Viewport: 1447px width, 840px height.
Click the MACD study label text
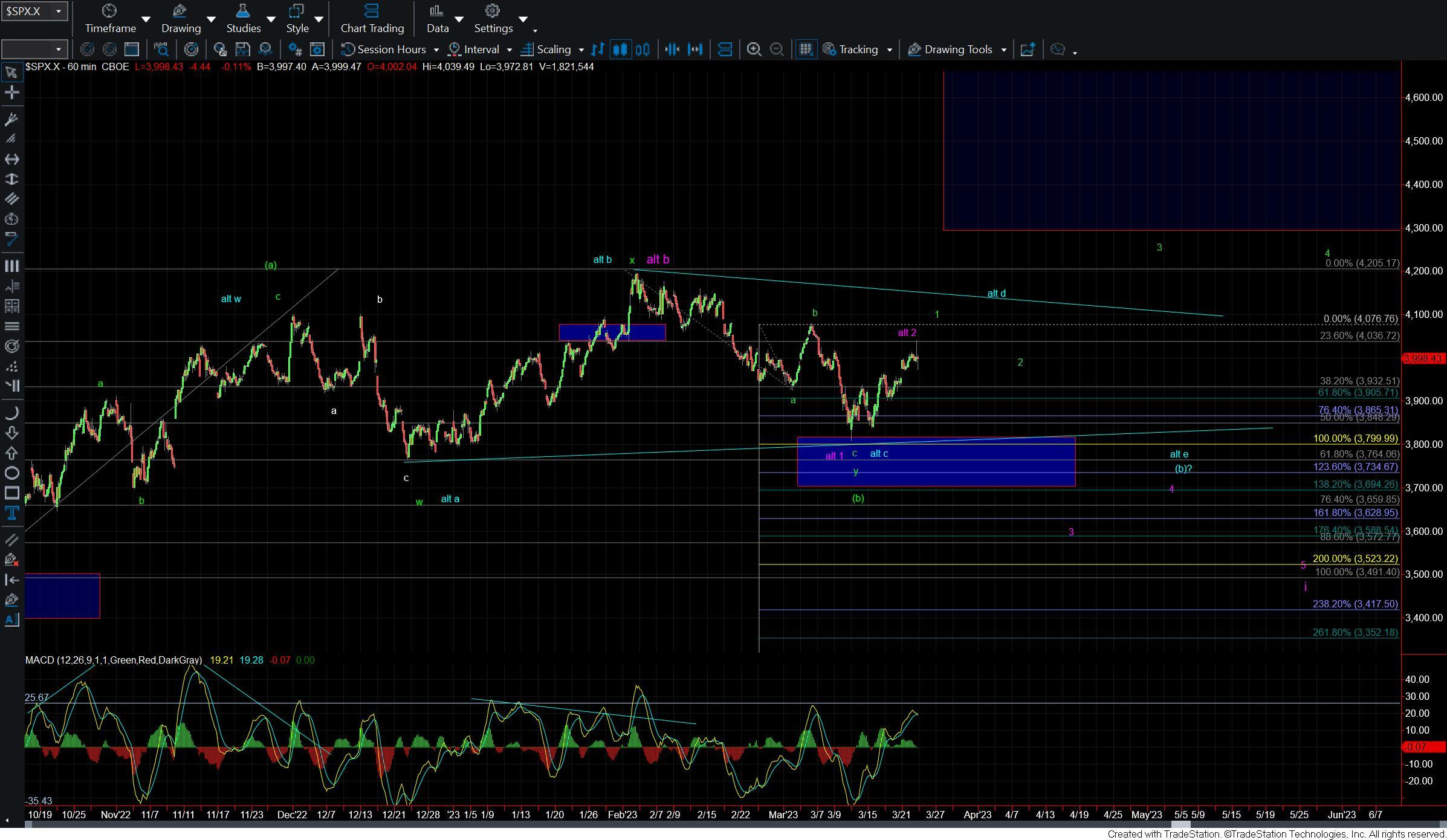114,660
